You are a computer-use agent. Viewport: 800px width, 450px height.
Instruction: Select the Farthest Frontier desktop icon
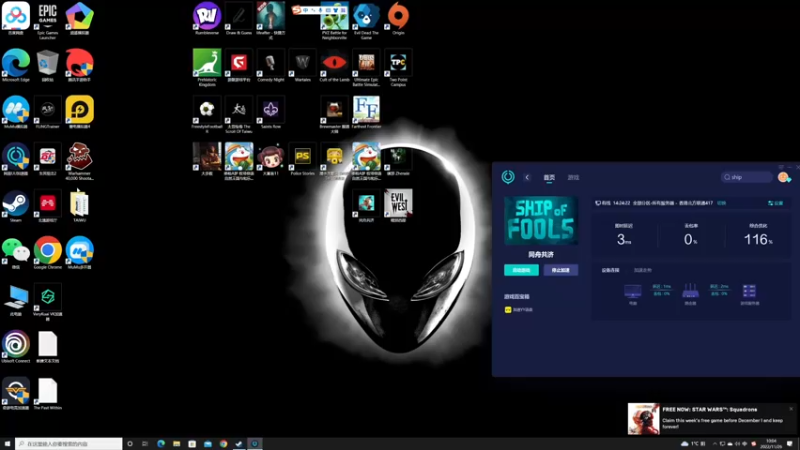click(x=366, y=113)
